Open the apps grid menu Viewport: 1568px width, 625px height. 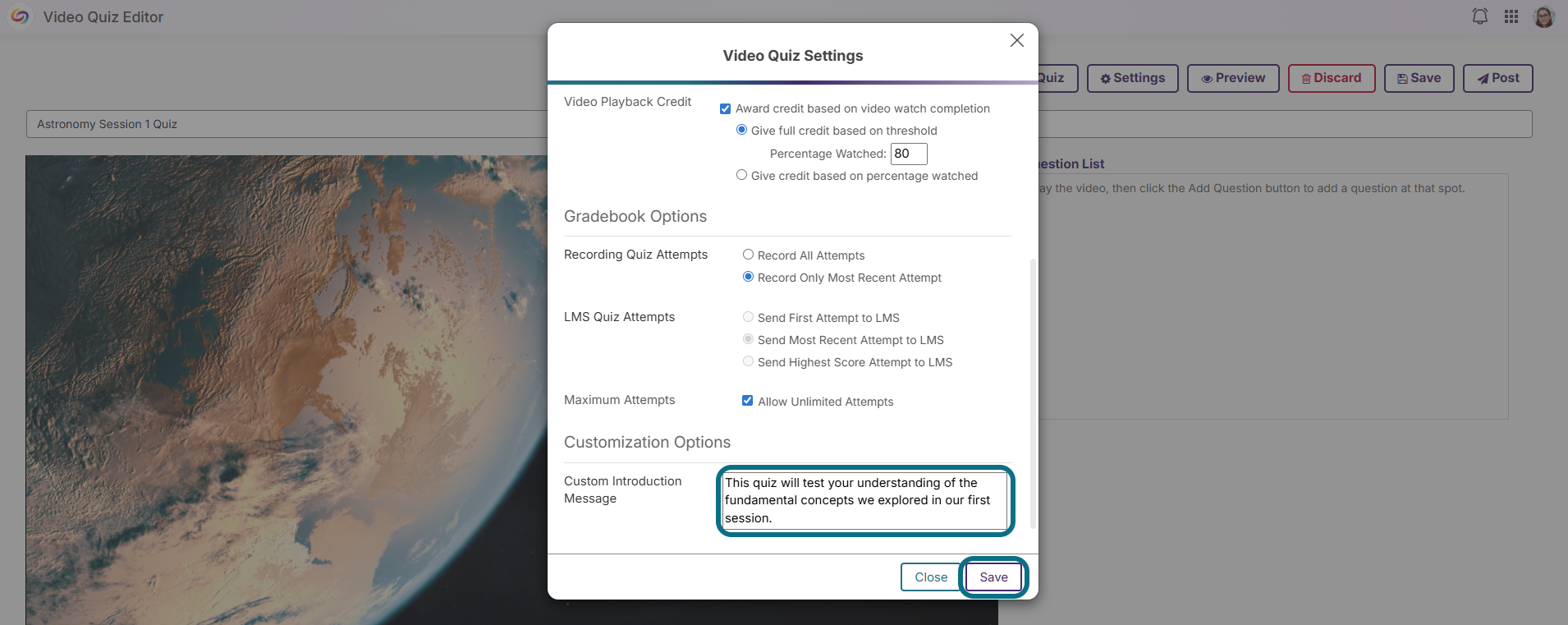pos(1511,16)
